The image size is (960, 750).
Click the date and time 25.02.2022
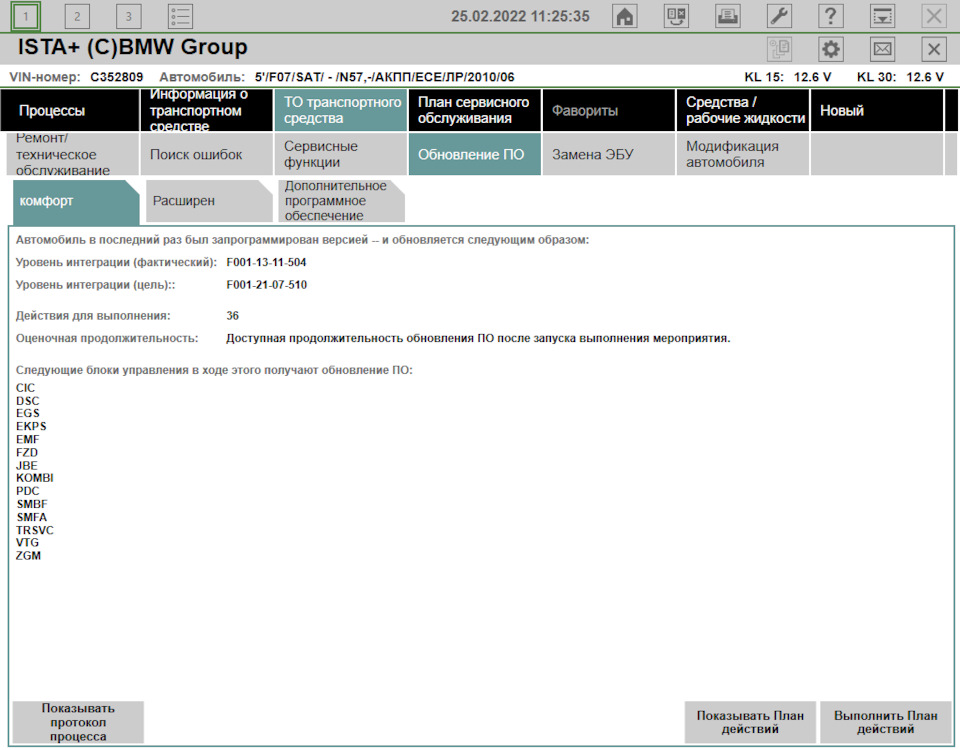(x=520, y=16)
